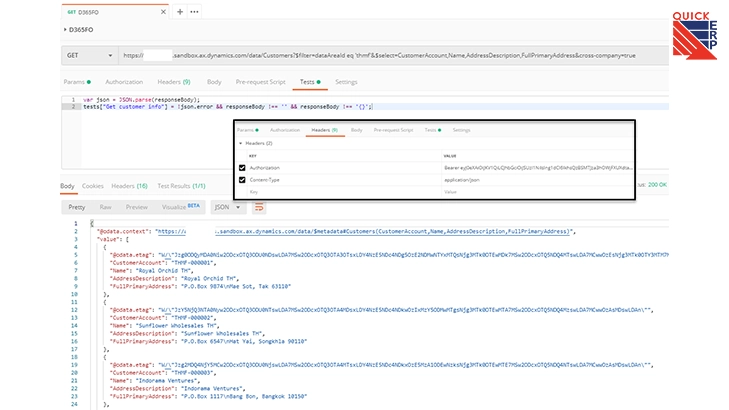
Task: Select the Preview response view
Action: (x=137, y=207)
